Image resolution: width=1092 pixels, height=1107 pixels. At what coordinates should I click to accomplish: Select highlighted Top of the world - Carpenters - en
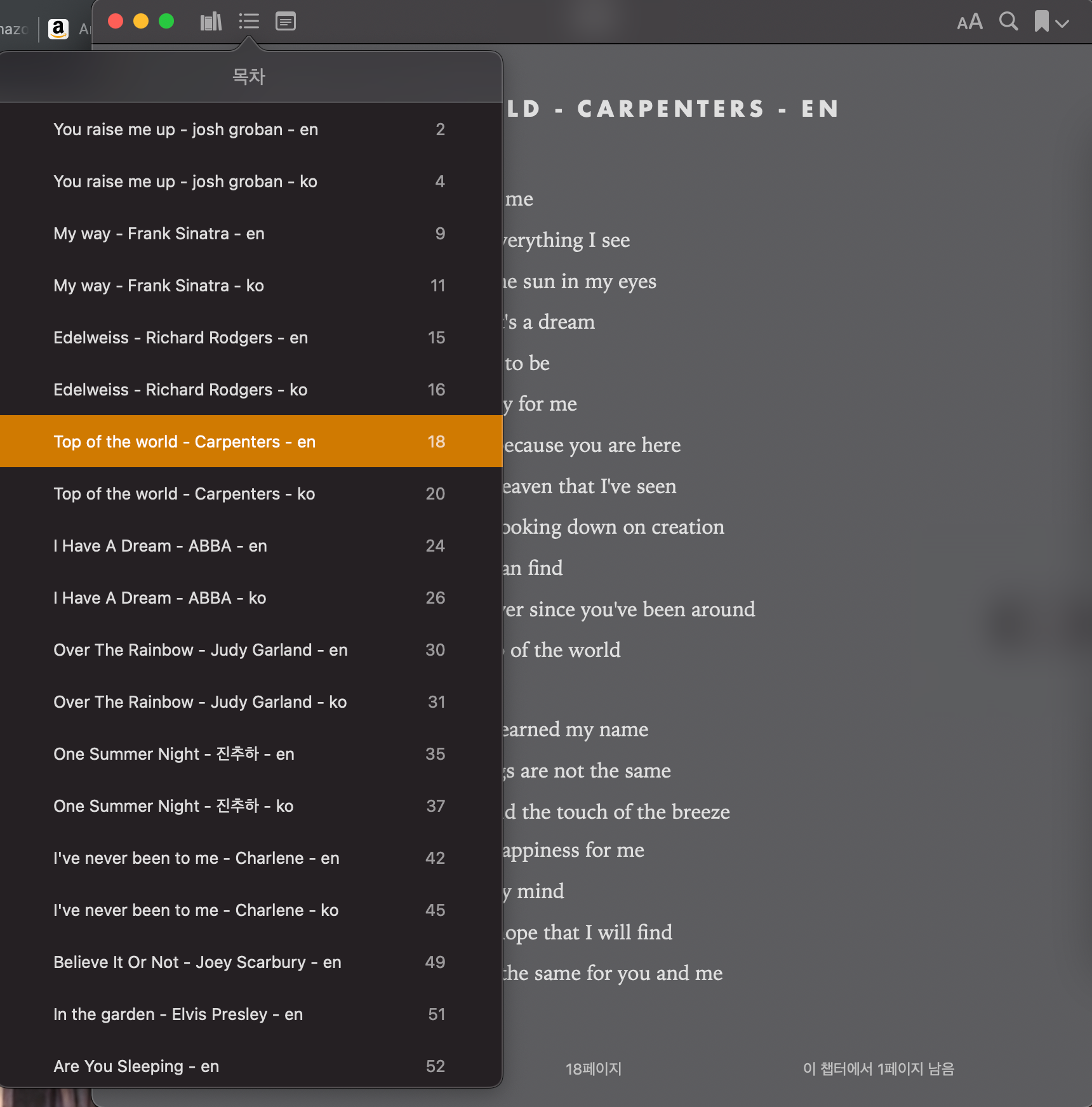pyautogui.click(x=251, y=442)
